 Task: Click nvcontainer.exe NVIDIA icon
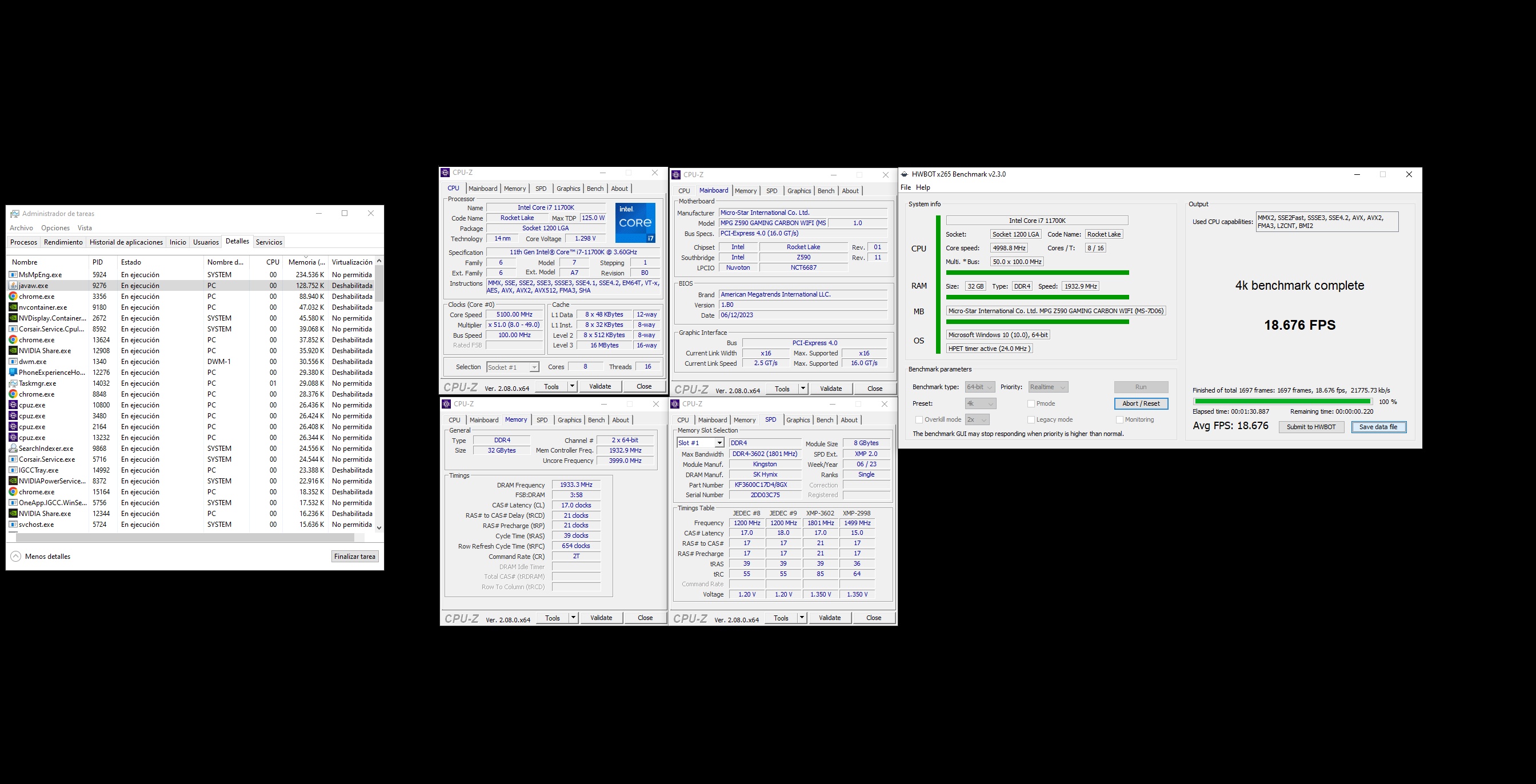pyautogui.click(x=13, y=307)
